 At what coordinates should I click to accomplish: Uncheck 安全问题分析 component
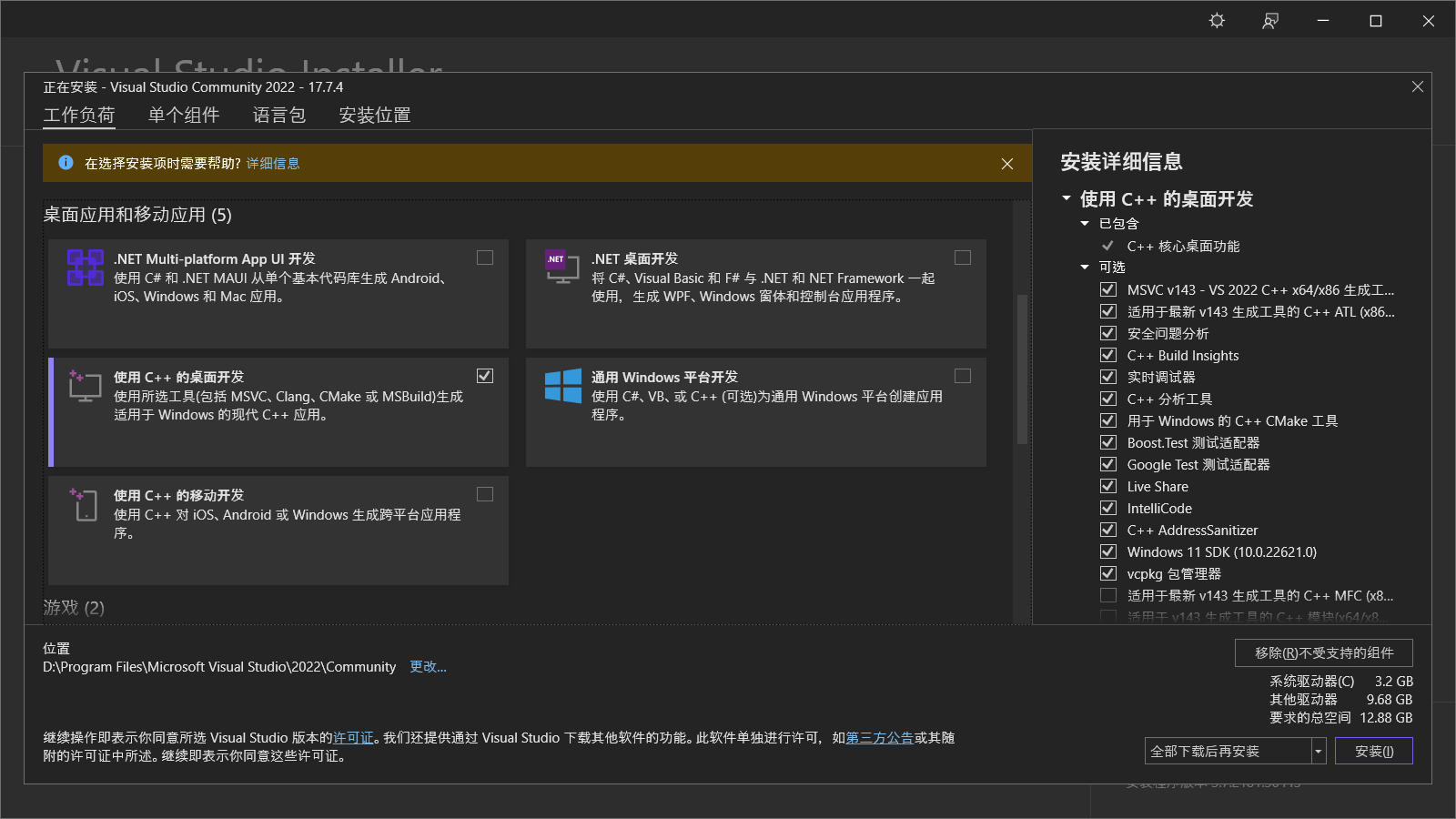click(x=1108, y=333)
